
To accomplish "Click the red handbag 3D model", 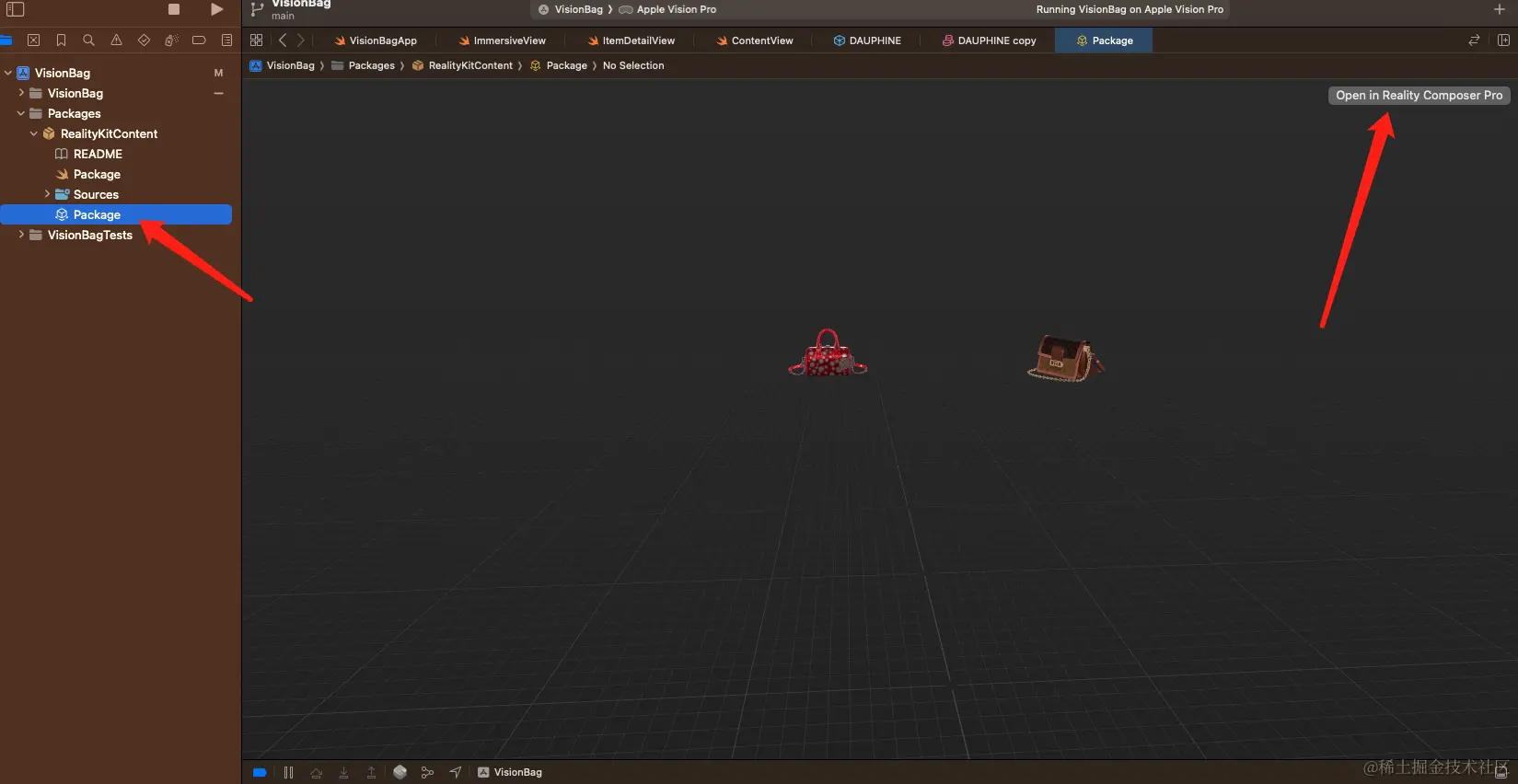I will 828,353.
